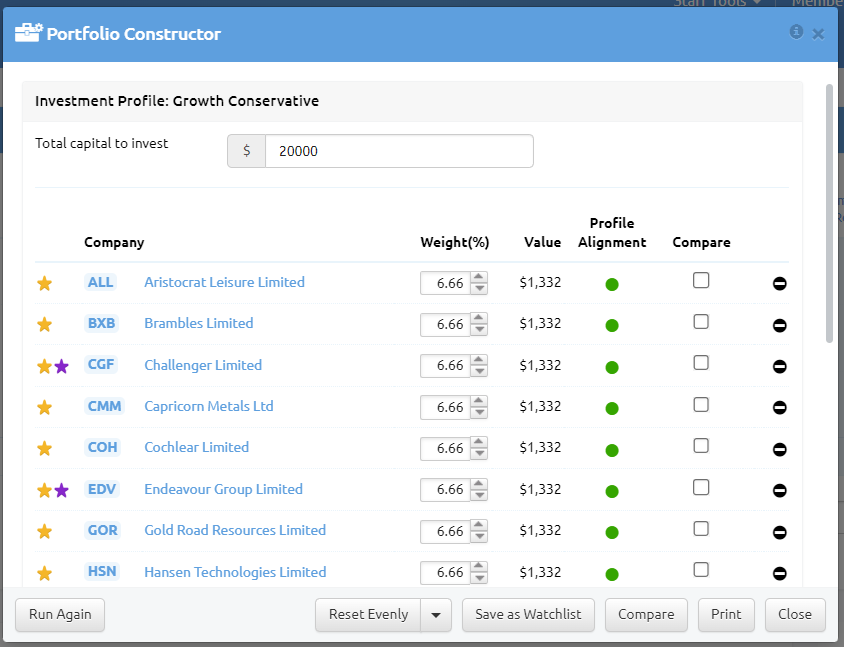Tick Compare checkbox for Endeavour Group Limited
The width and height of the screenshot is (844, 647).
point(701,487)
